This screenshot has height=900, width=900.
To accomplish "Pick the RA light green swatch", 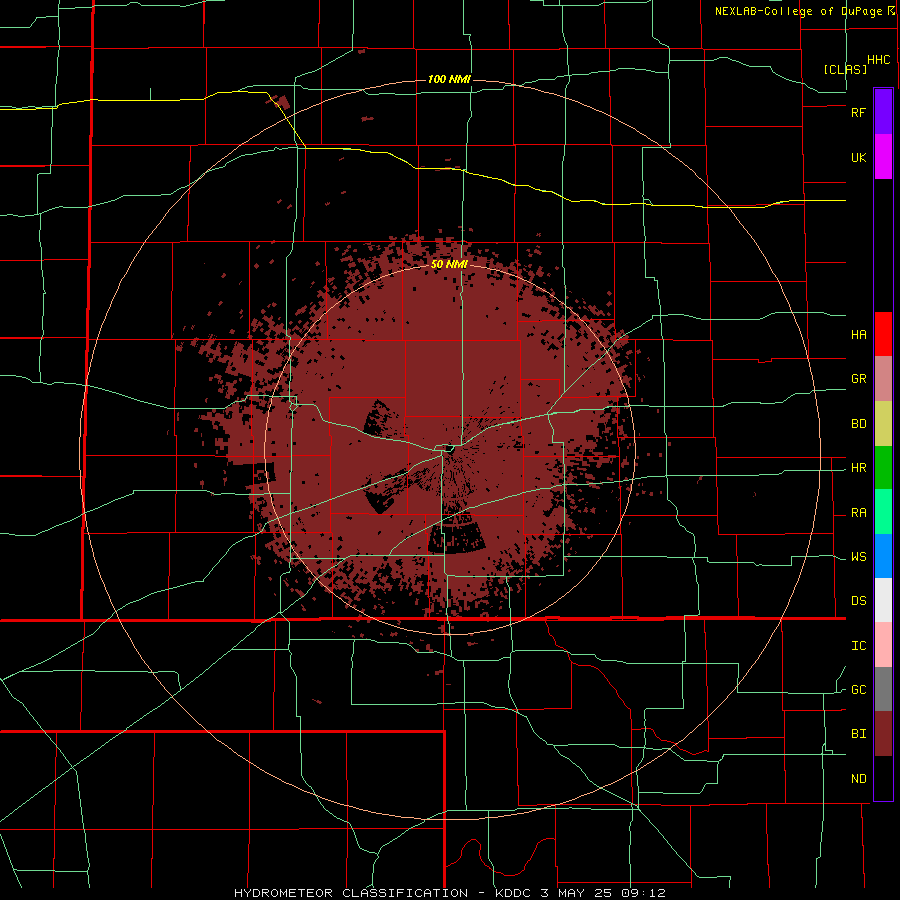I will click(x=883, y=512).
